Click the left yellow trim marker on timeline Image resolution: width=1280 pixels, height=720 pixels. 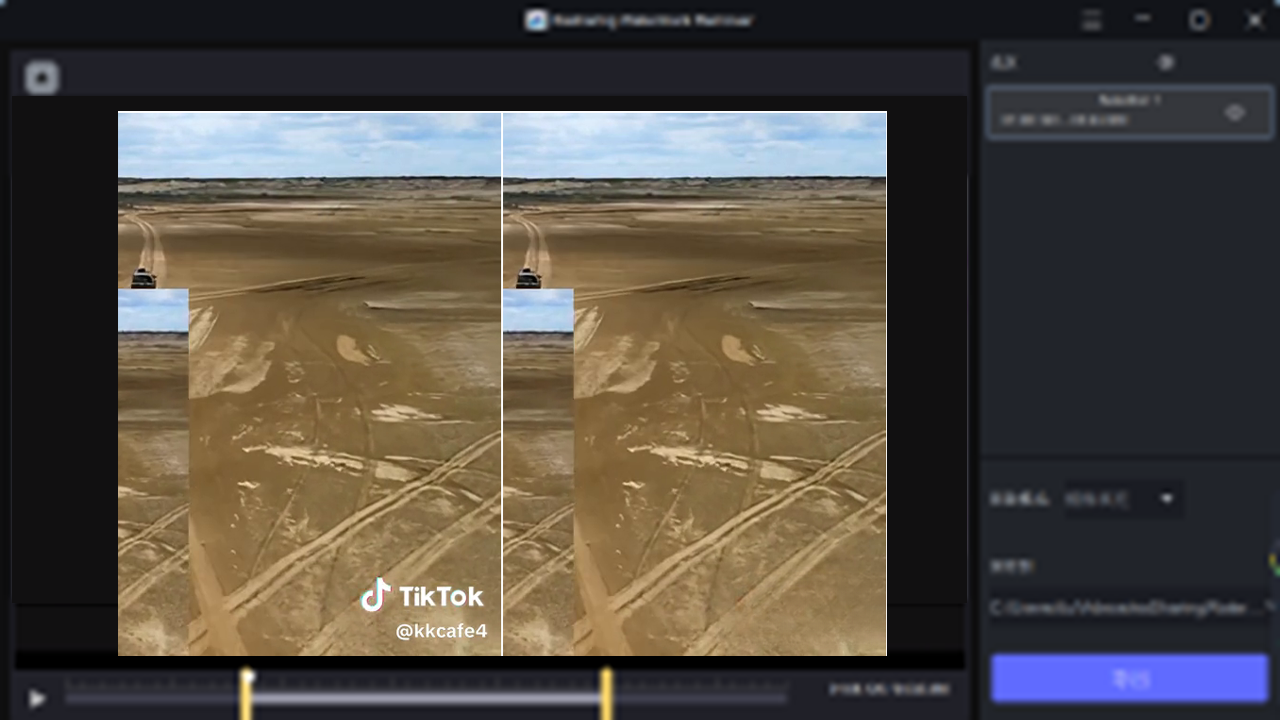tap(246, 694)
